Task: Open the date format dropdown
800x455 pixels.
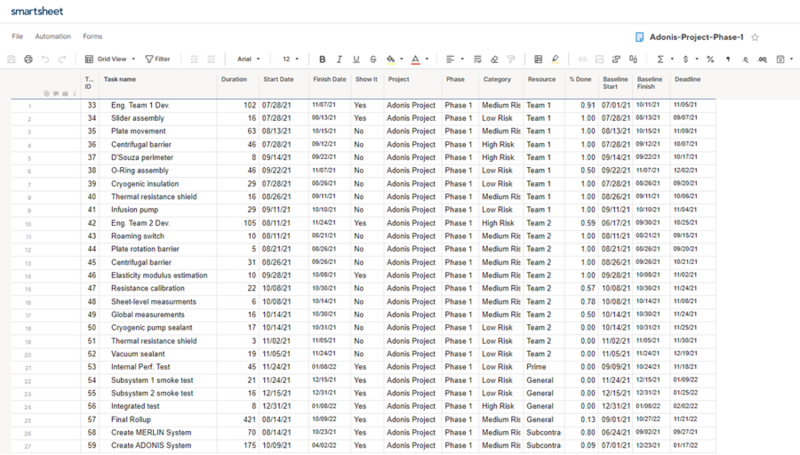Action: pos(784,59)
